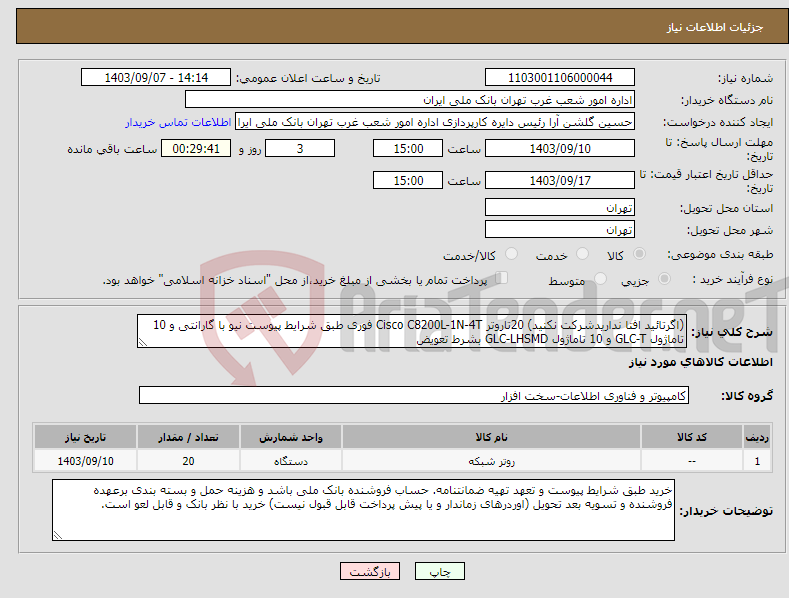Click the روتر شبکه item name cell
Screen dimensions: 789x598
pos(491,461)
